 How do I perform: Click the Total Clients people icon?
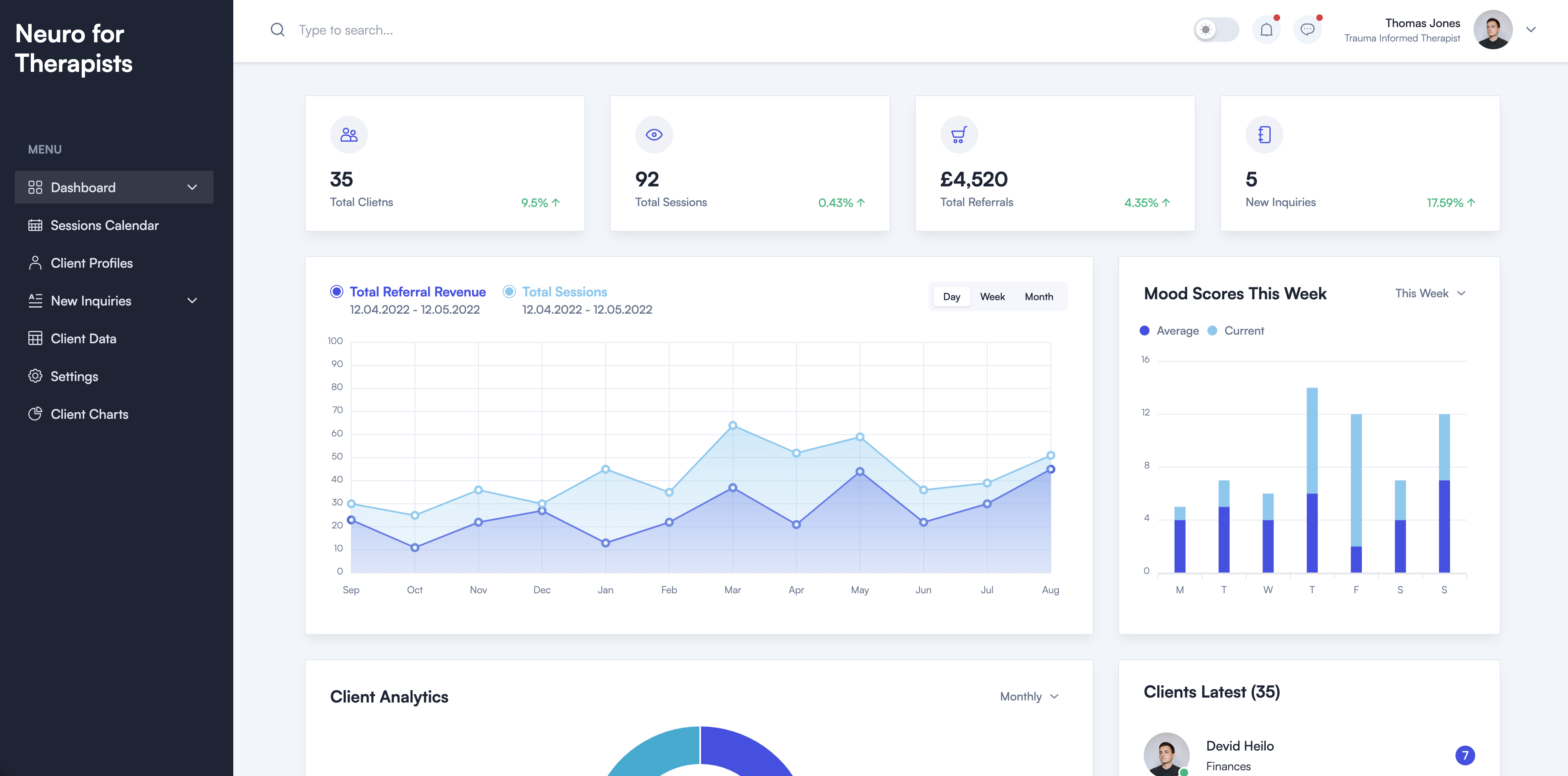pyautogui.click(x=349, y=135)
